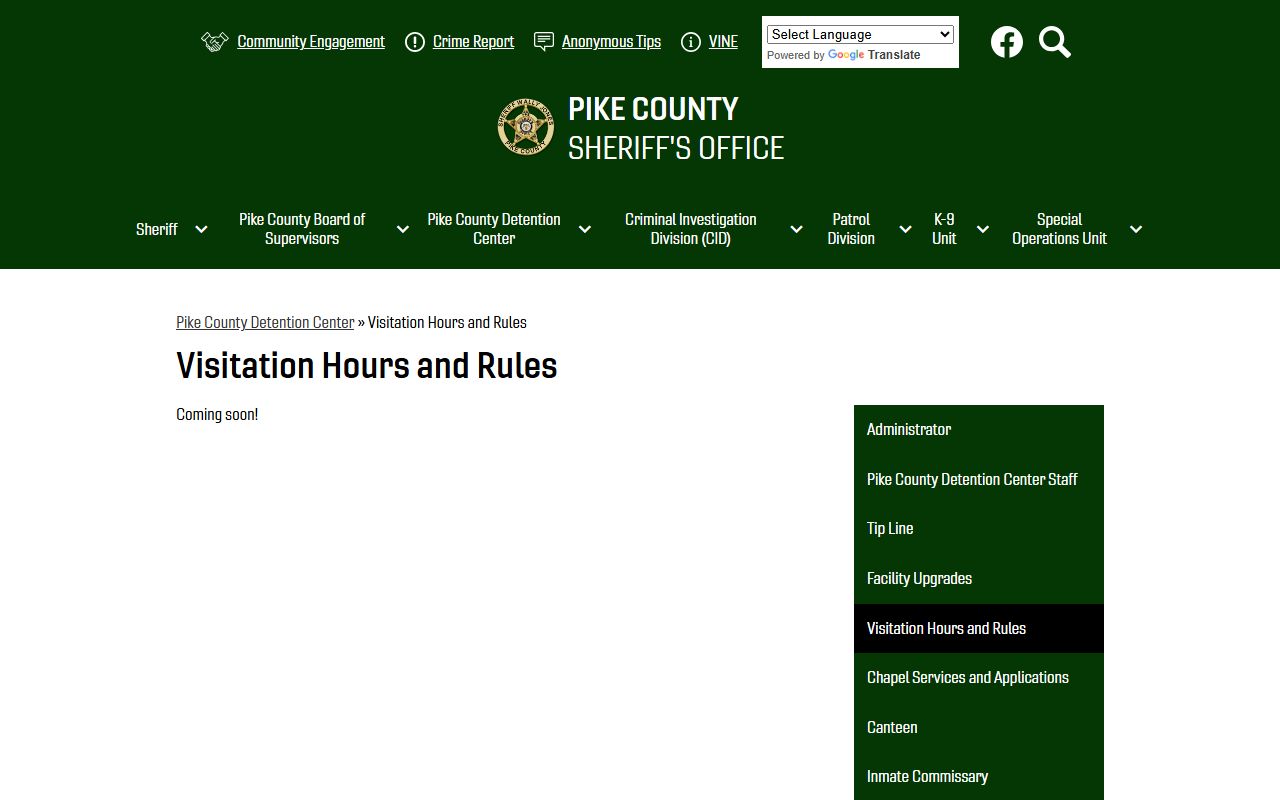Click the Crime Report exclamation icon
Image resolution: width=1280 pixels, height=800 pixels.
coord(415,42)
